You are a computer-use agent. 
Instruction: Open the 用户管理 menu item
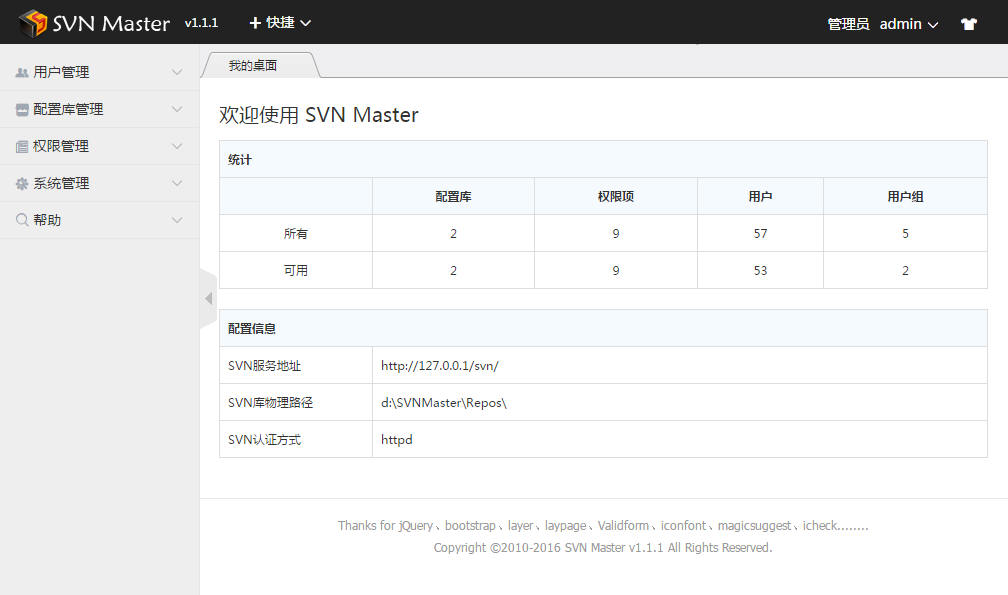click(x=100, y=72)
